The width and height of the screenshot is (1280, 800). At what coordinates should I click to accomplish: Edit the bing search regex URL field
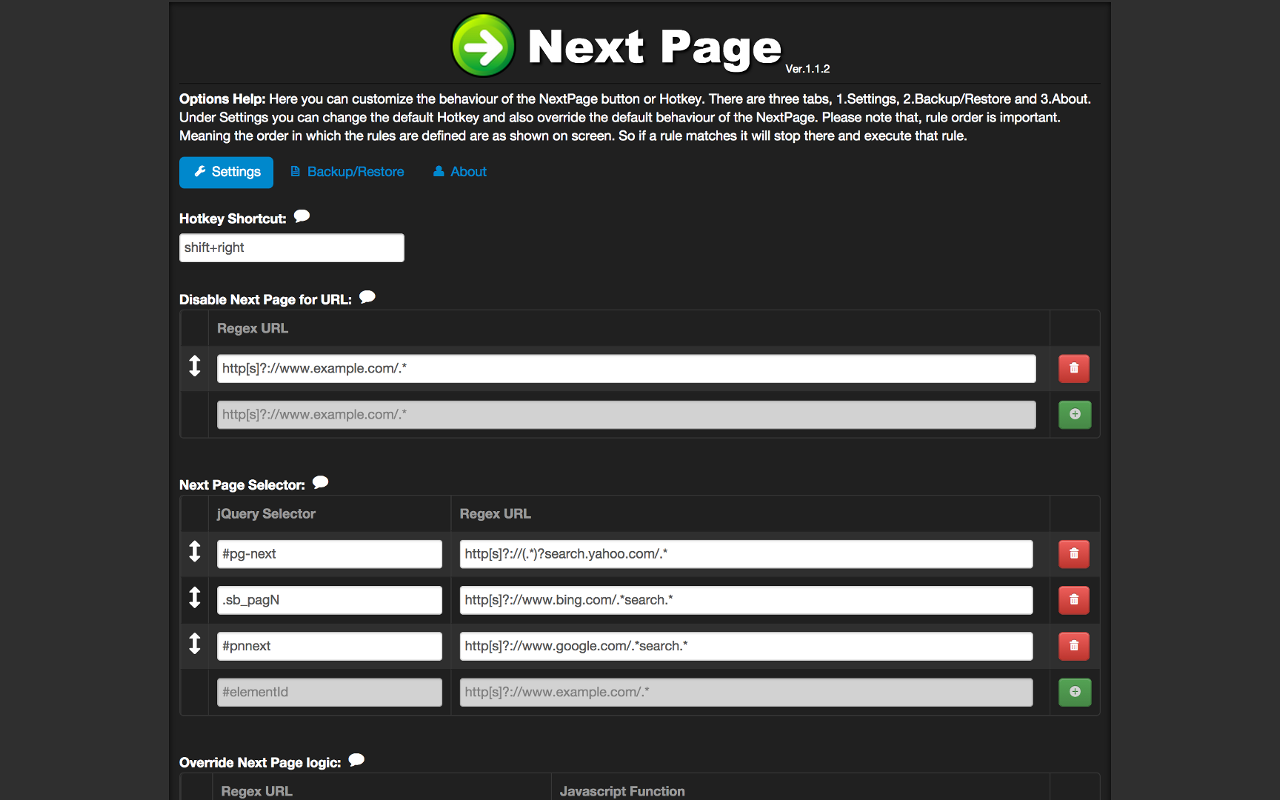(x=746, y=600)
